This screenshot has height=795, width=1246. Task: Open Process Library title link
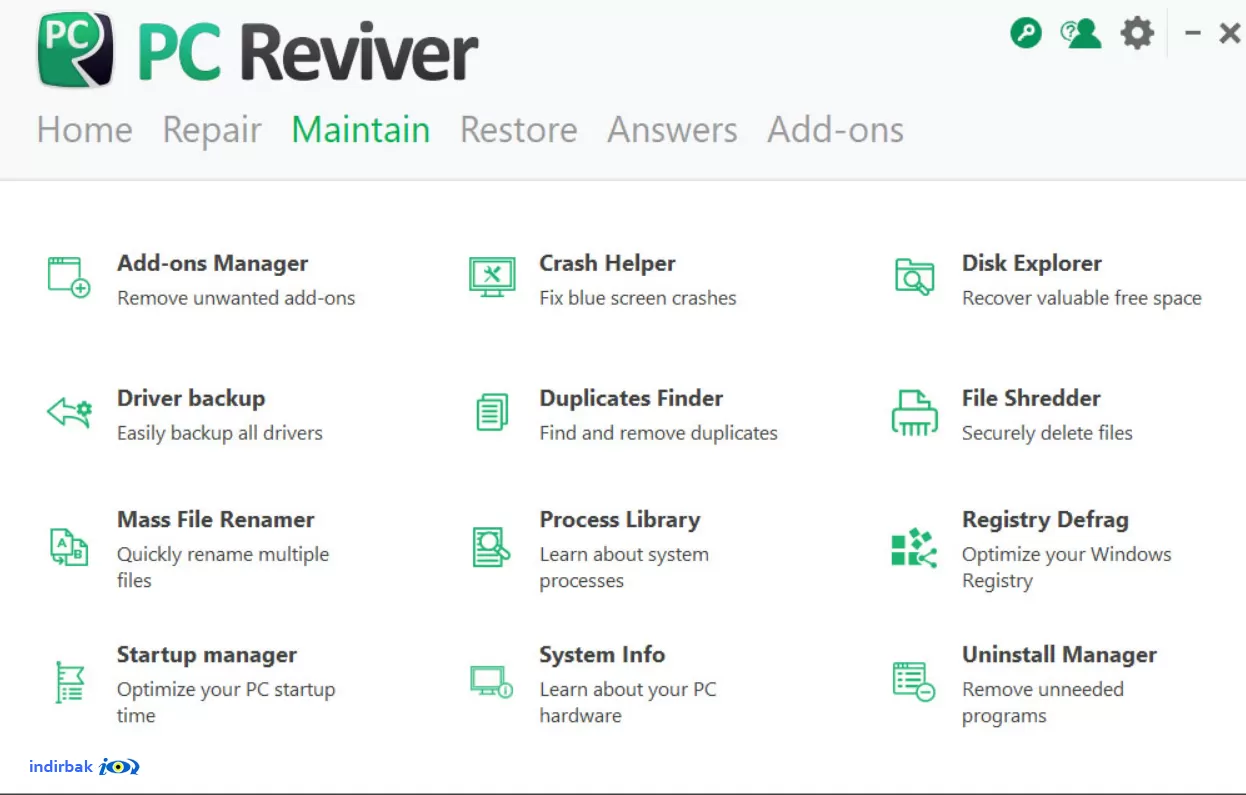tap(620, 520)
